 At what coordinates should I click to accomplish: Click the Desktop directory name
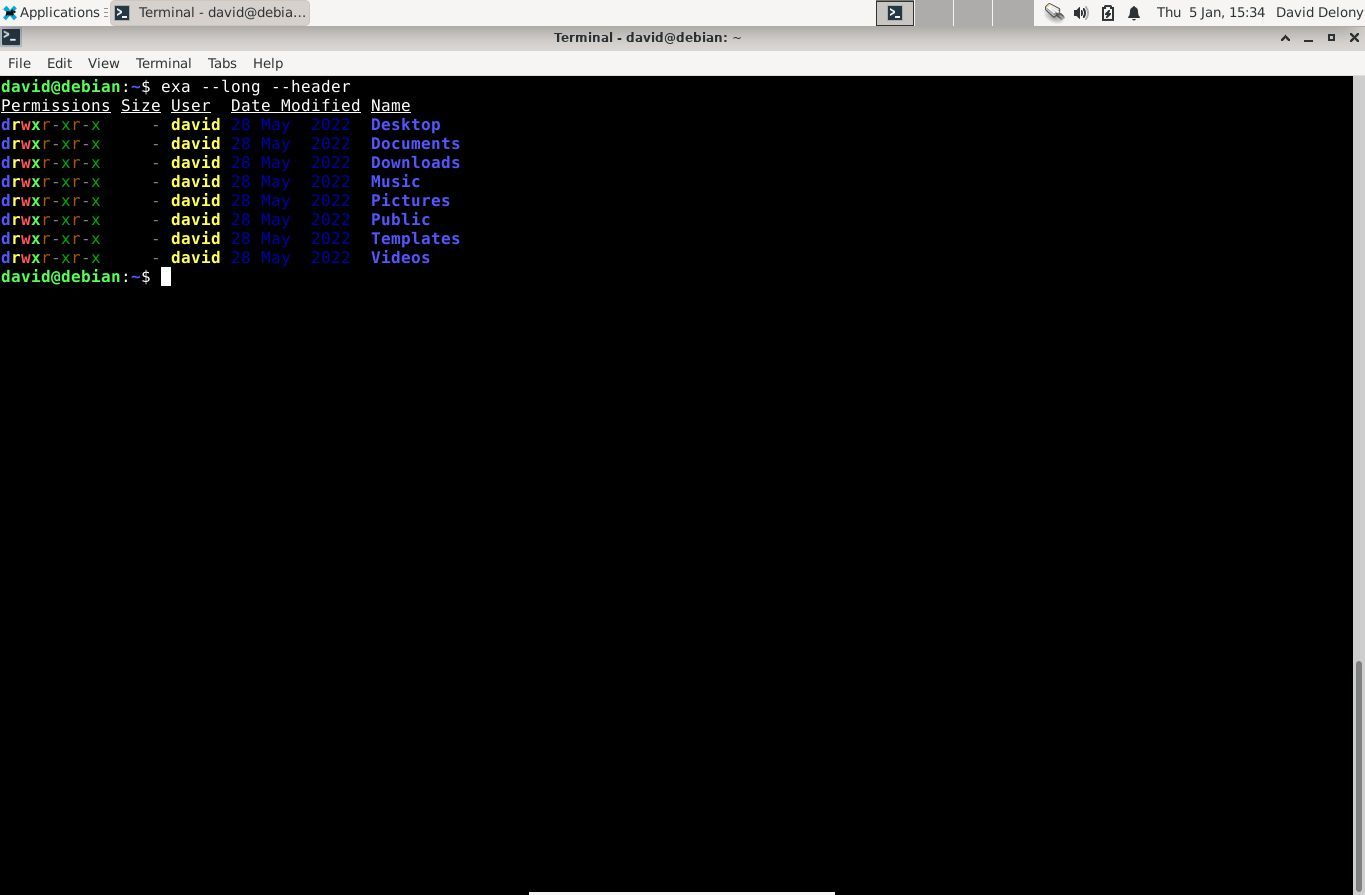(406, 125)
